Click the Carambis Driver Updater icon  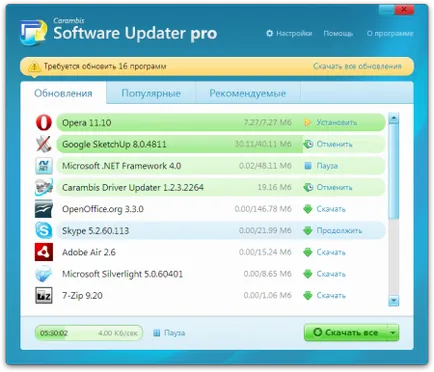click(x=44, y=187)
